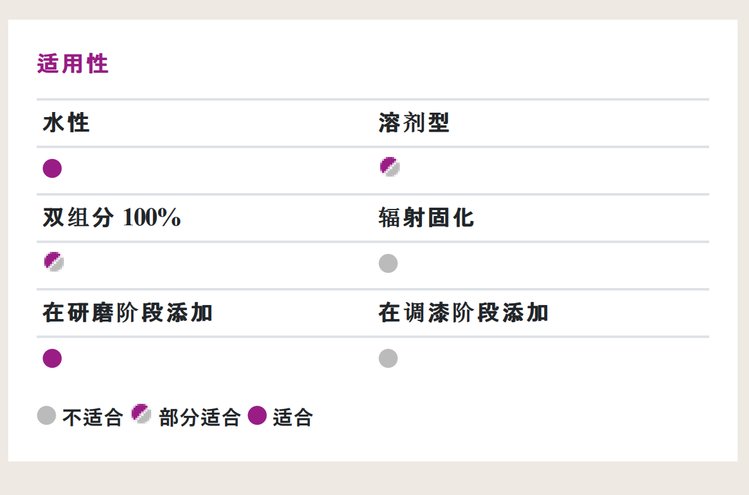Click the 在调漆阶段添加 heading
The width and height of the screenshot is (749, 495).
coord(463,313)
